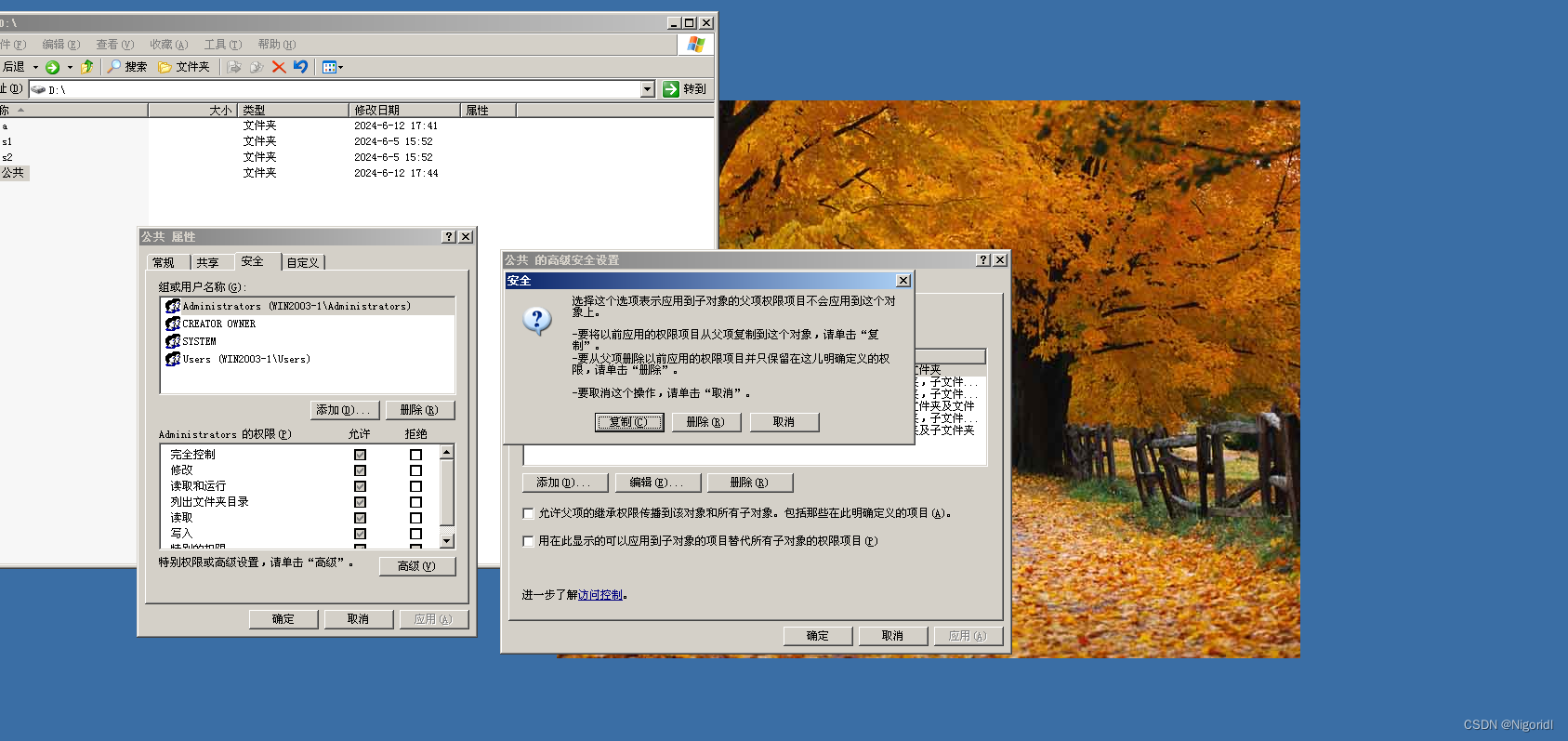This screenshot has width=1568, height=741.
Task: Open the 访问控制 help link
Action: coord(600,595)
